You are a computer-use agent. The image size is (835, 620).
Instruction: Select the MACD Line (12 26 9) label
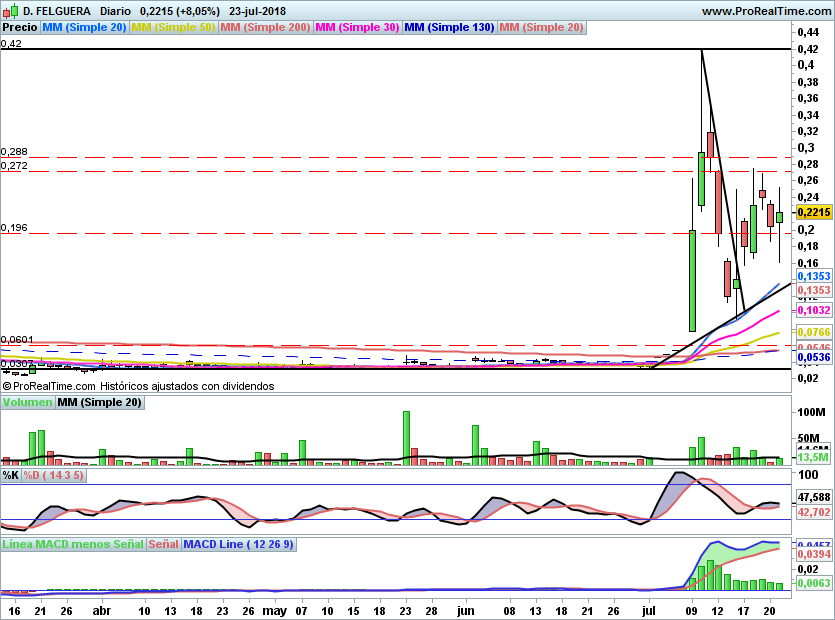pyautogui.click(x=239, y=545)
